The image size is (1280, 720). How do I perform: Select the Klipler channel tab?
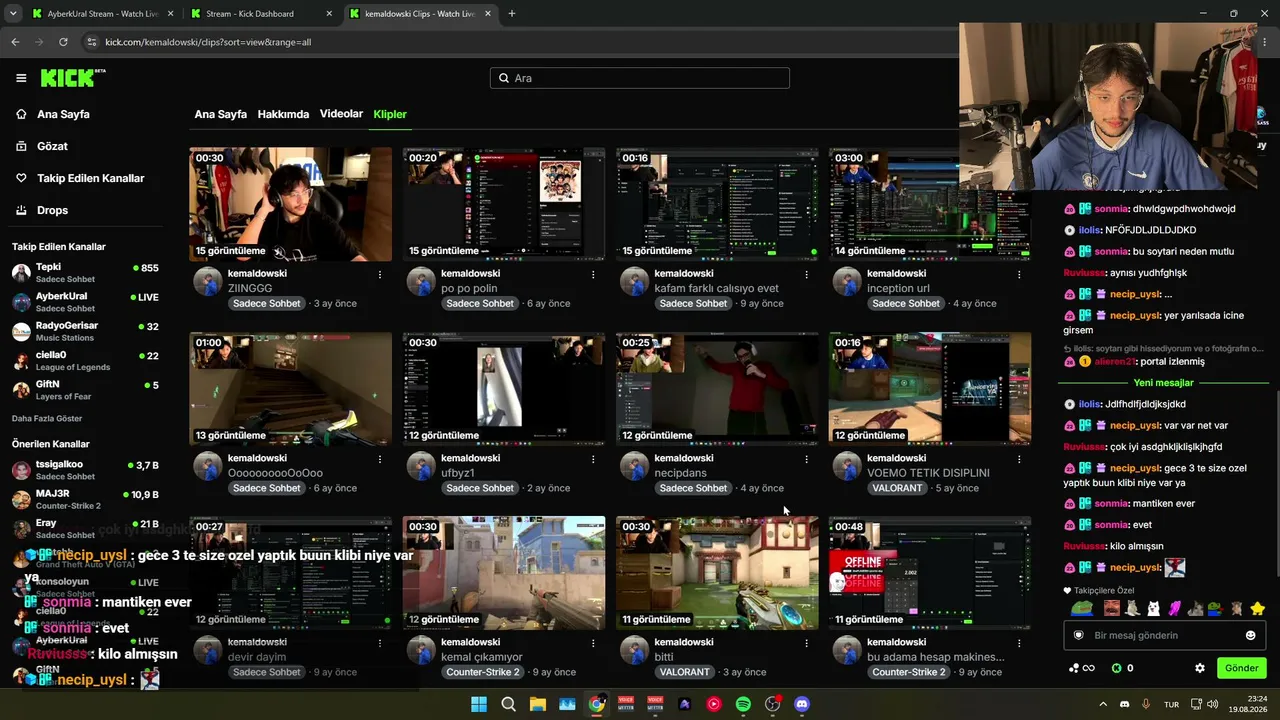(390, 114)
